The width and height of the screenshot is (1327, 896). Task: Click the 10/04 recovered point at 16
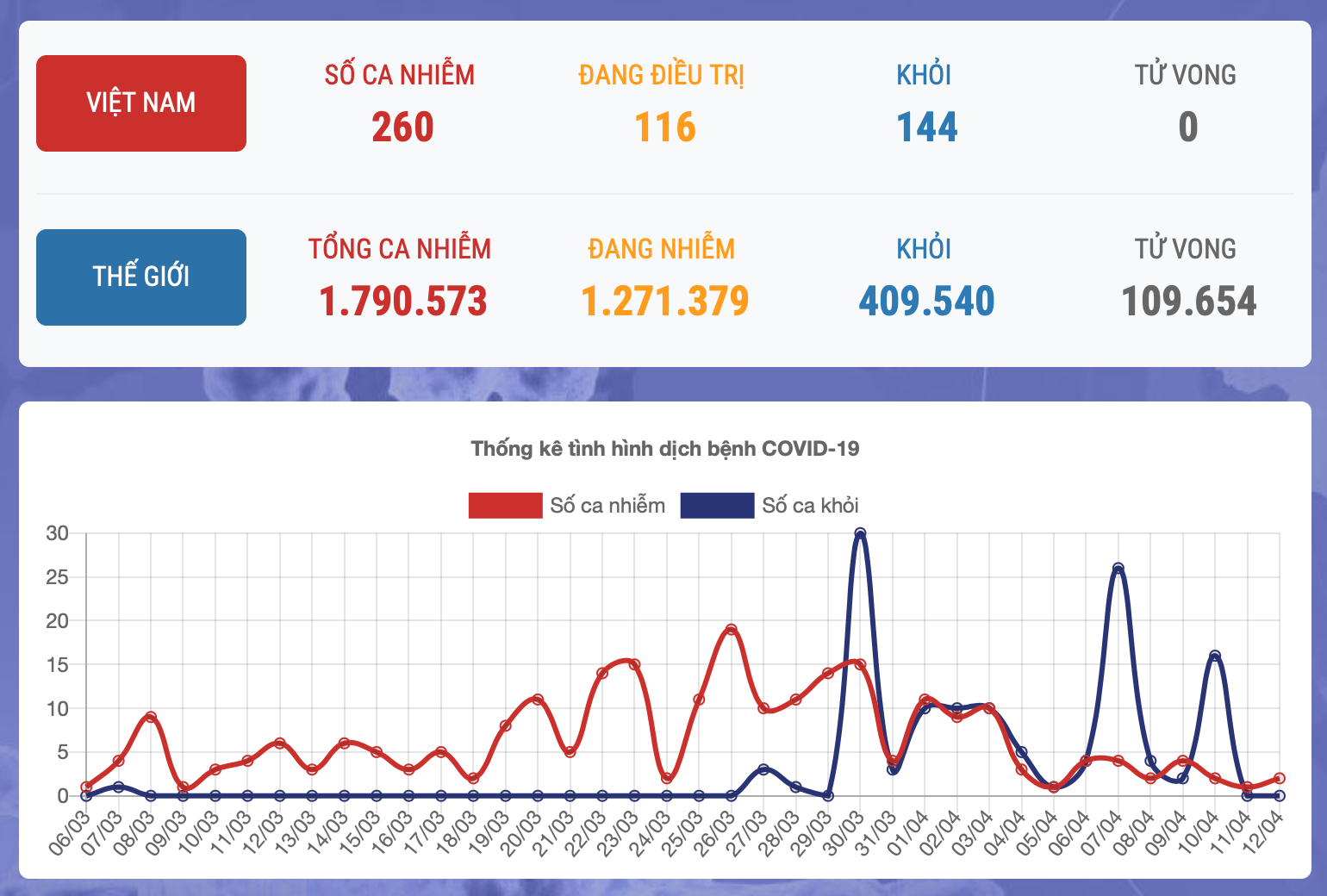point(1215,656)
